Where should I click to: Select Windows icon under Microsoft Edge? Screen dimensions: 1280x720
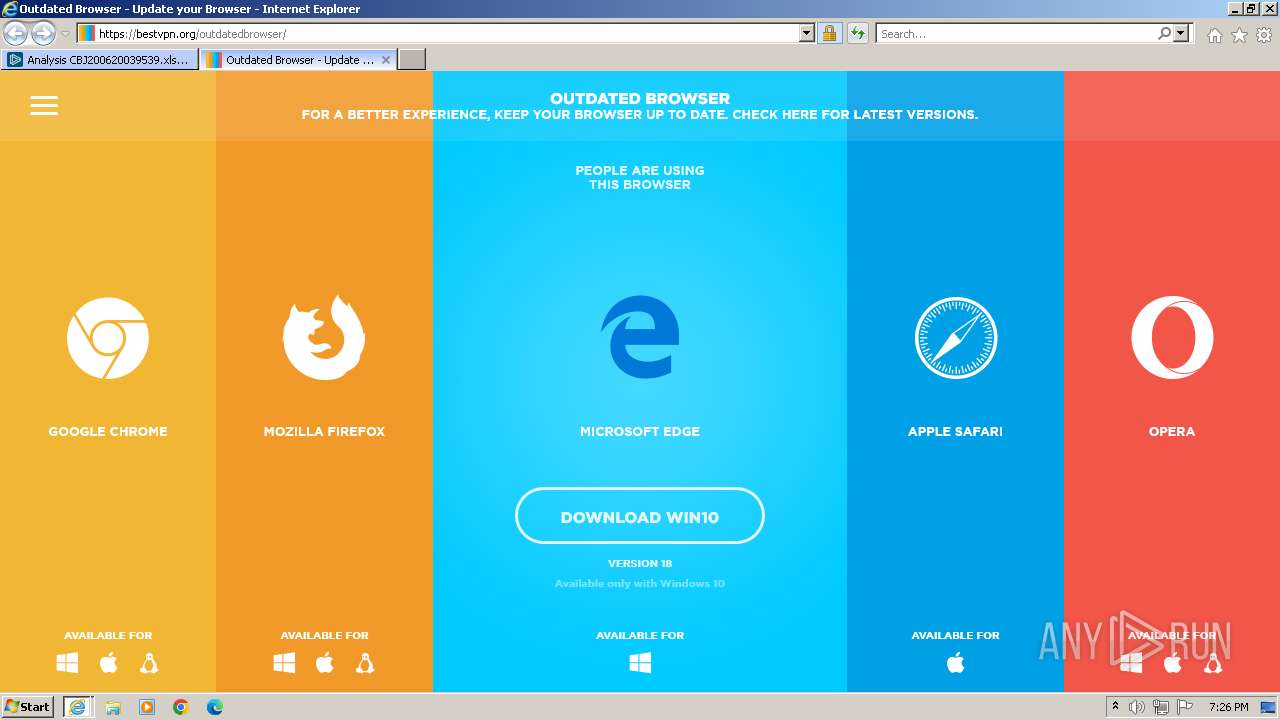click(640, 663)
